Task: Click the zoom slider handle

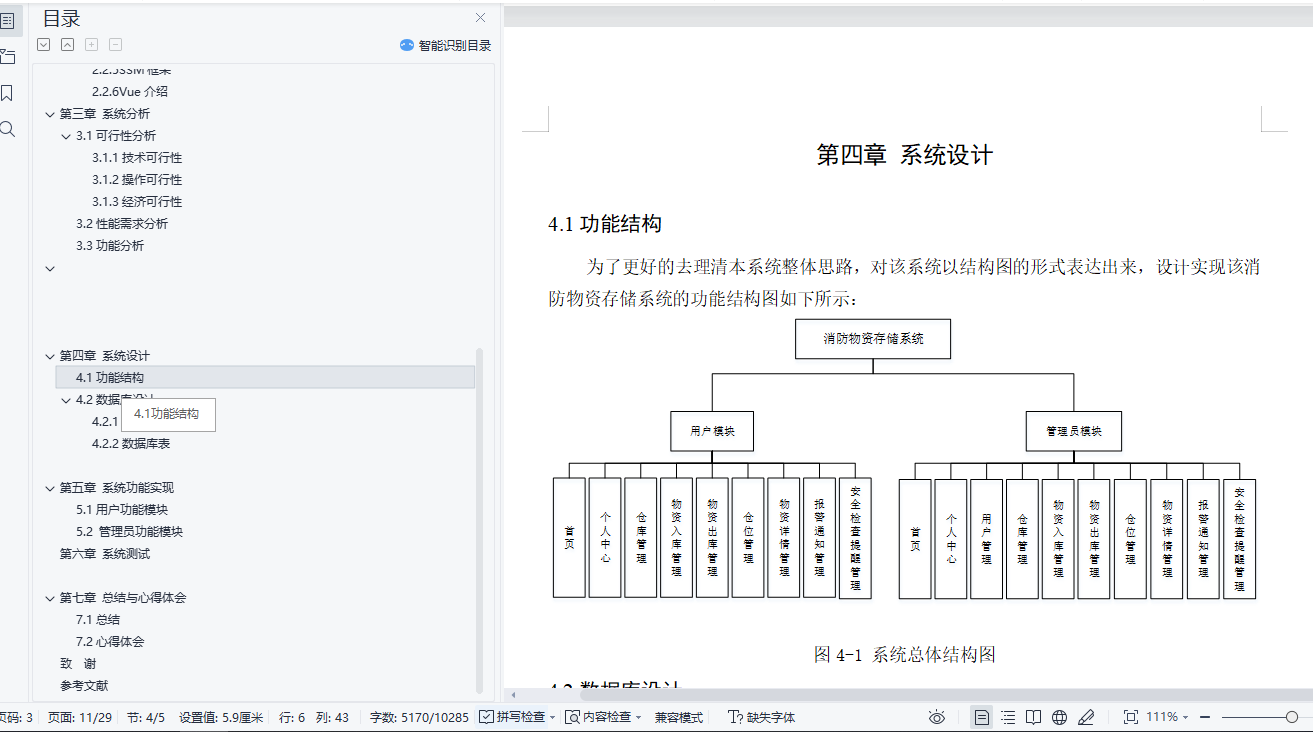Action: [x=1292, y=717]
